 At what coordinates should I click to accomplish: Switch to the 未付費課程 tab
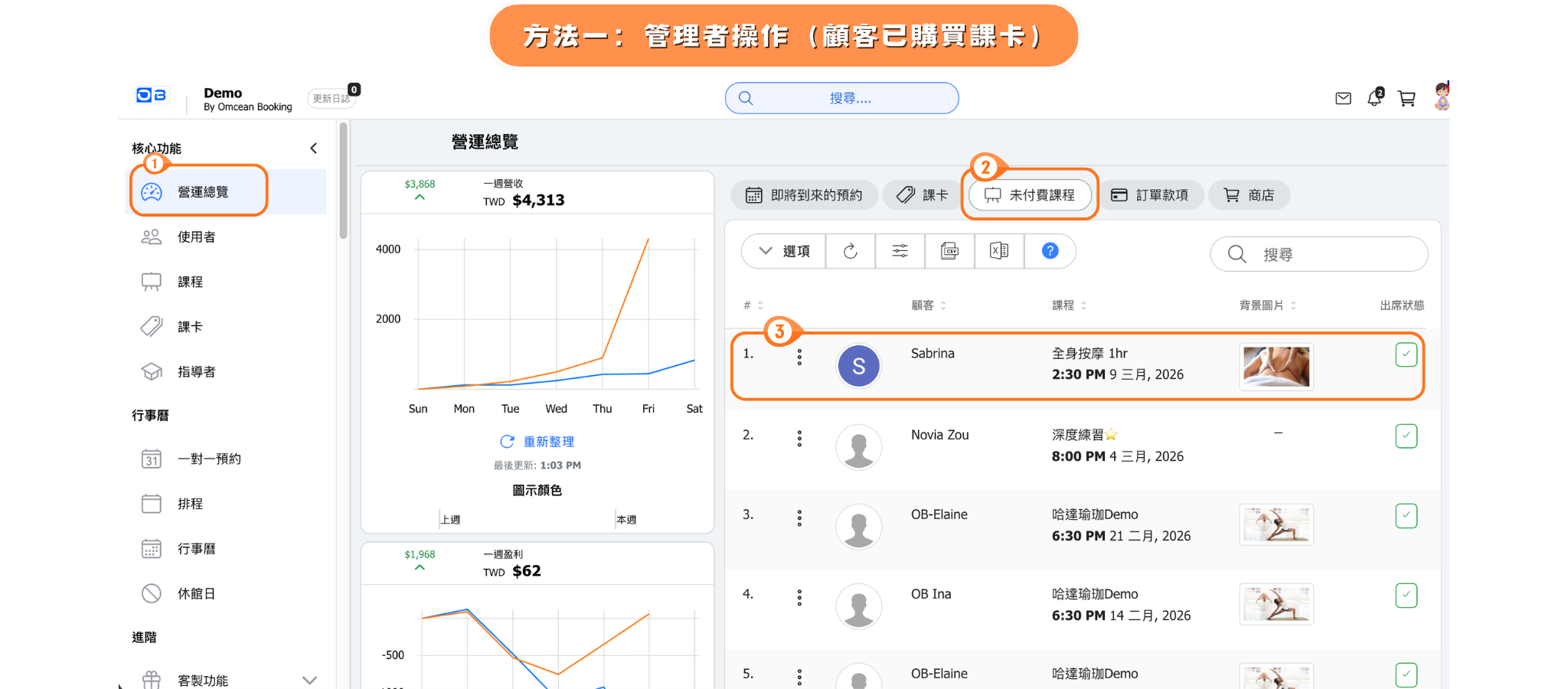(x=1030, y=195)
